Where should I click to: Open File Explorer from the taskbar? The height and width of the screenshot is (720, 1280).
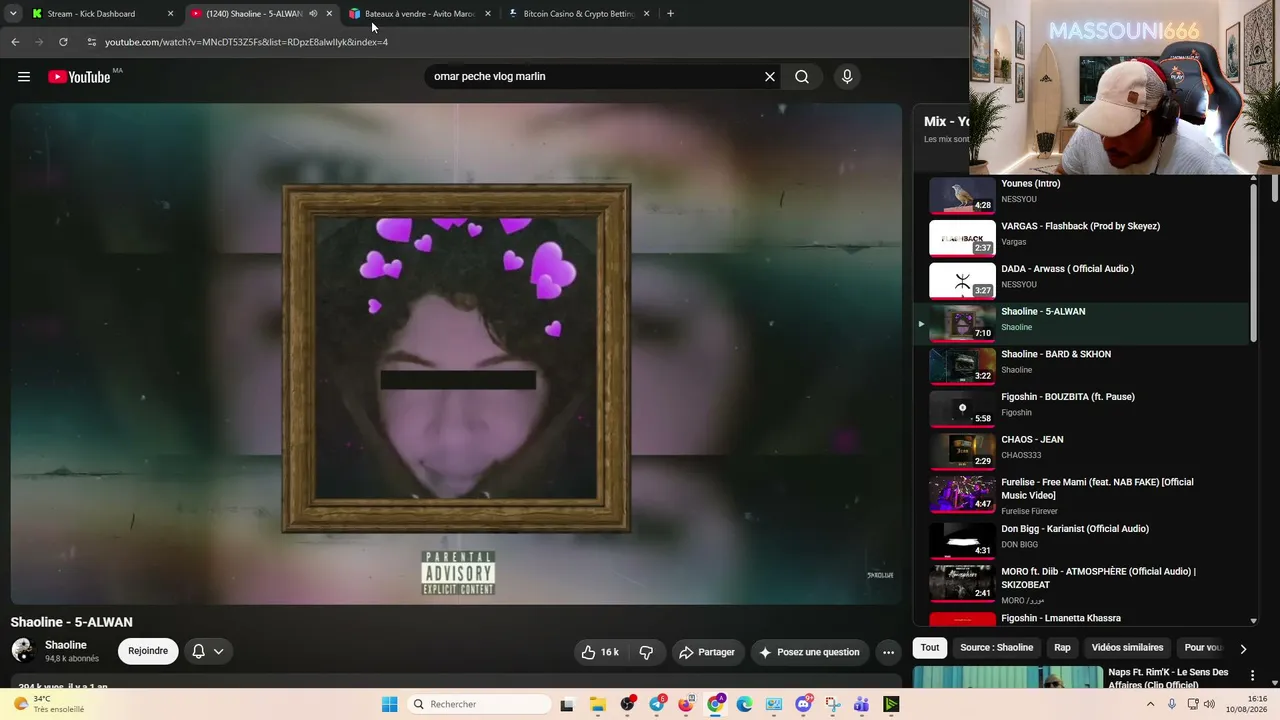tap(597, 704)
